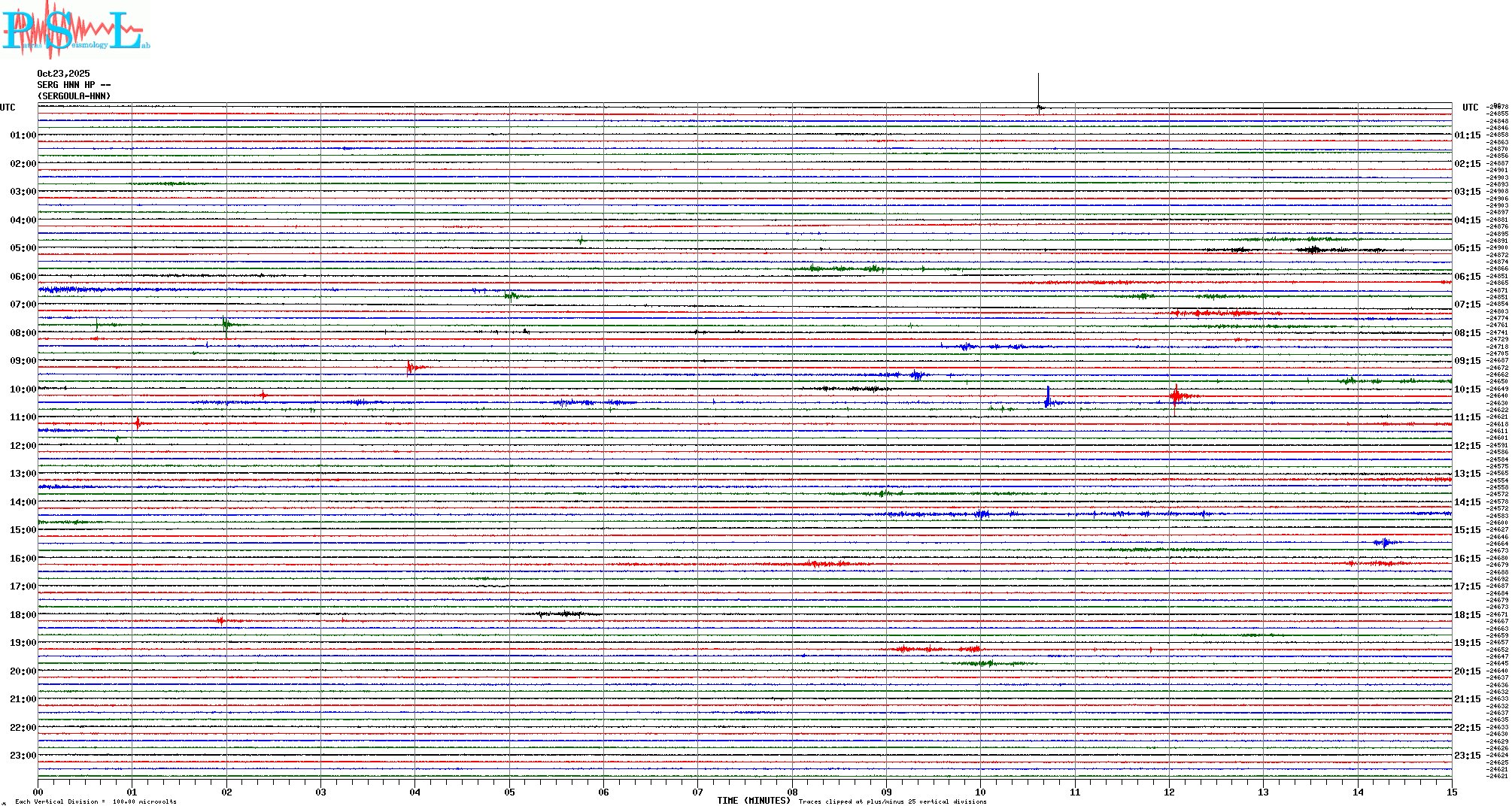
Task: Click the red seismic event near 10:00 minute 12
Action: click(x=1176, y=395)
